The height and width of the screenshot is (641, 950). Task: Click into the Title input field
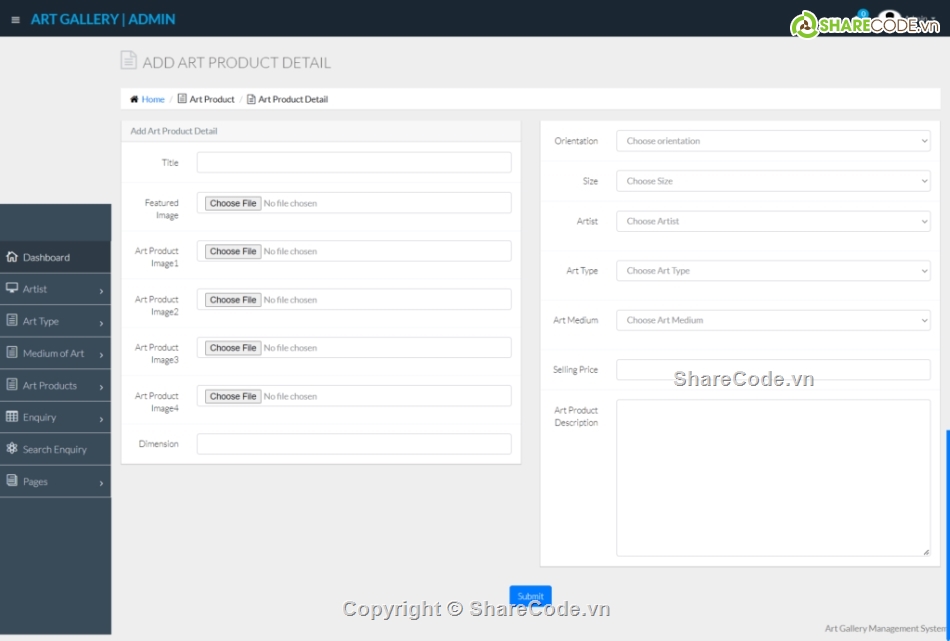click(x=354, y=162)
